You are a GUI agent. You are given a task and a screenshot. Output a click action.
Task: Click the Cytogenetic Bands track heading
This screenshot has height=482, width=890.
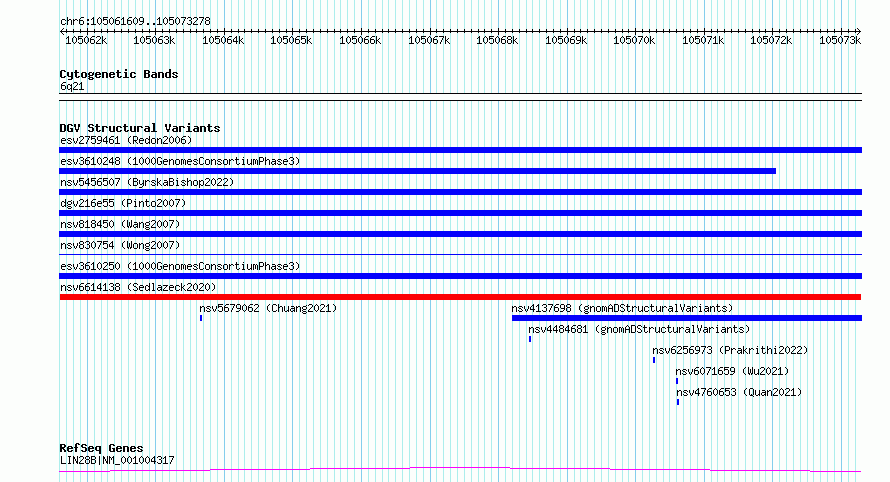pos(119,74)
